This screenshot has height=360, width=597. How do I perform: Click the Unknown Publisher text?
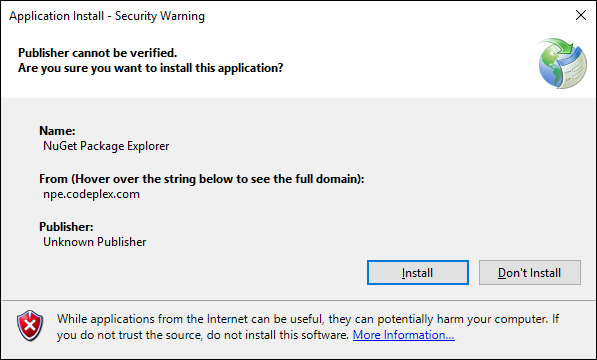pyautogui.click(x=94, y=242)
